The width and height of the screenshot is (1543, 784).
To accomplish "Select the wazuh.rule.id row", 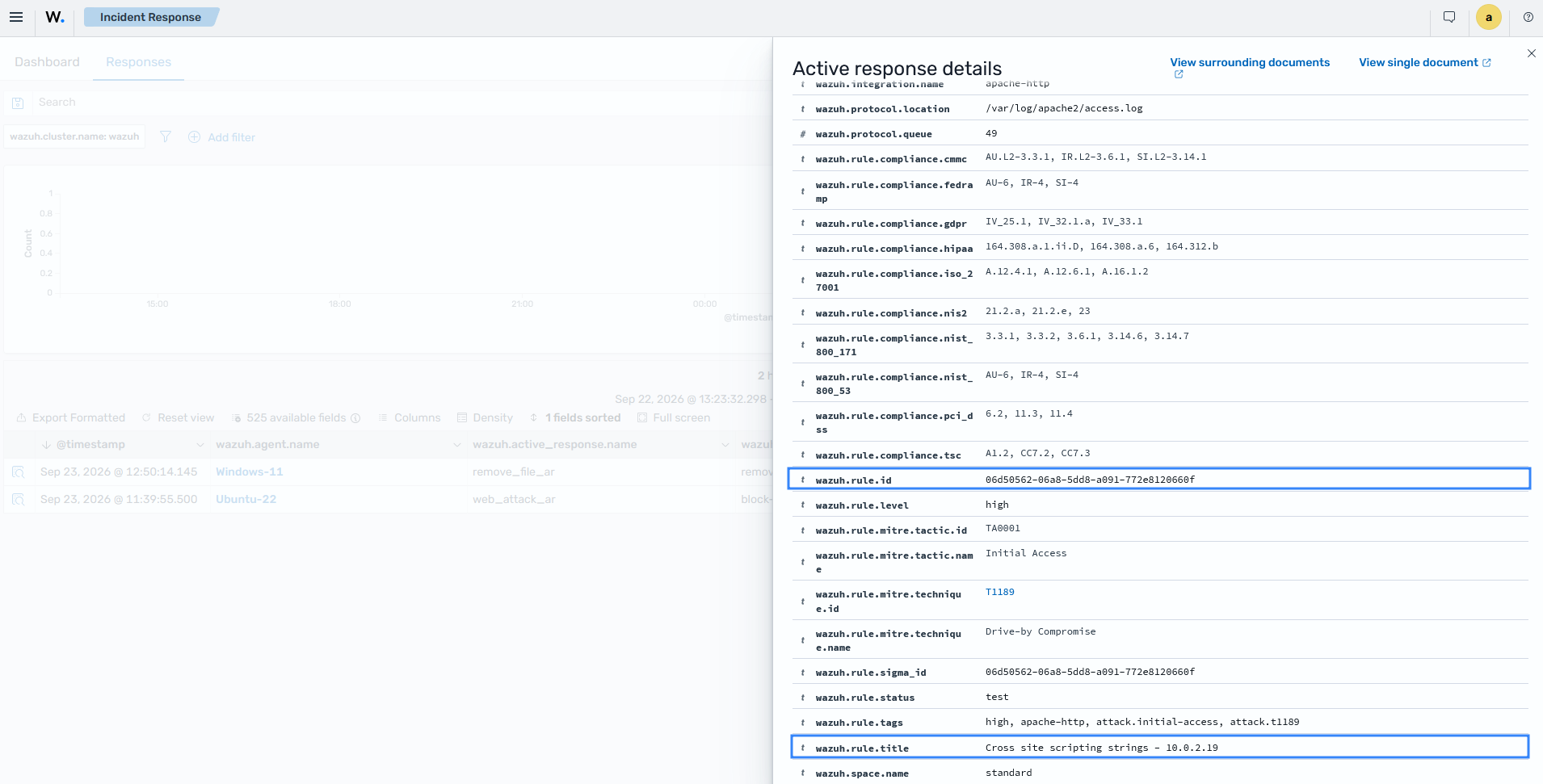I will pos(1159,479).
